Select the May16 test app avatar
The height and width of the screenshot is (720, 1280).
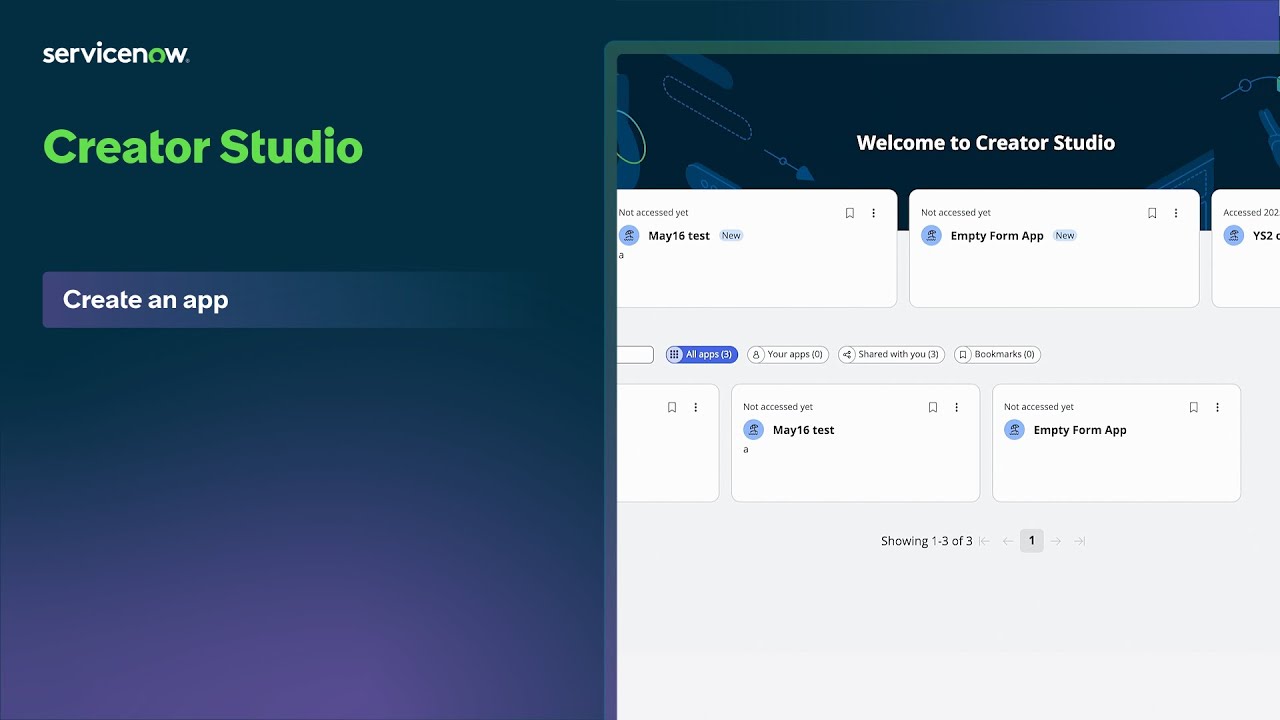point(628,235)
